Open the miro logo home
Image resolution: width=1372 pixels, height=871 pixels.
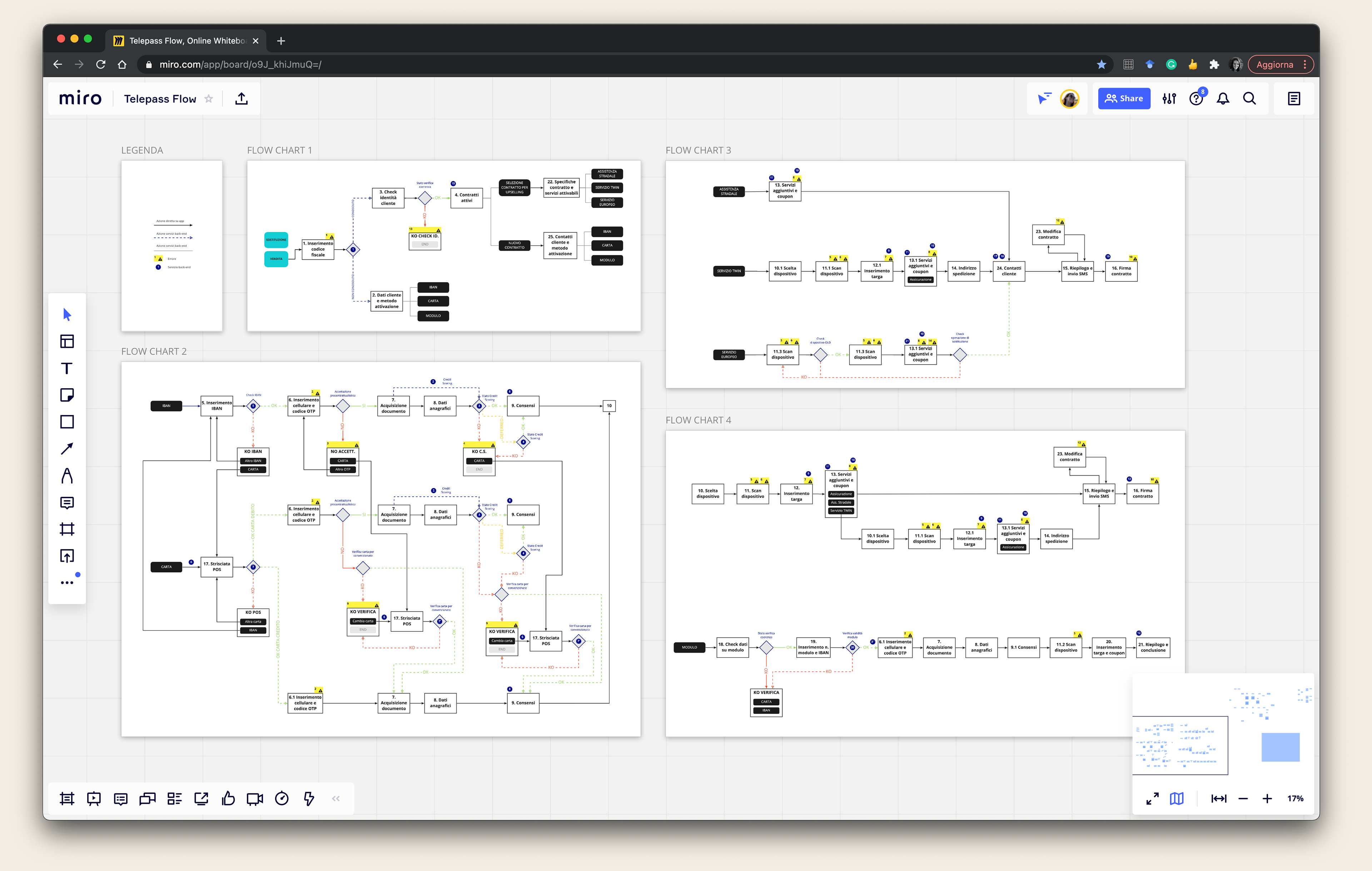tap(80, 99)
